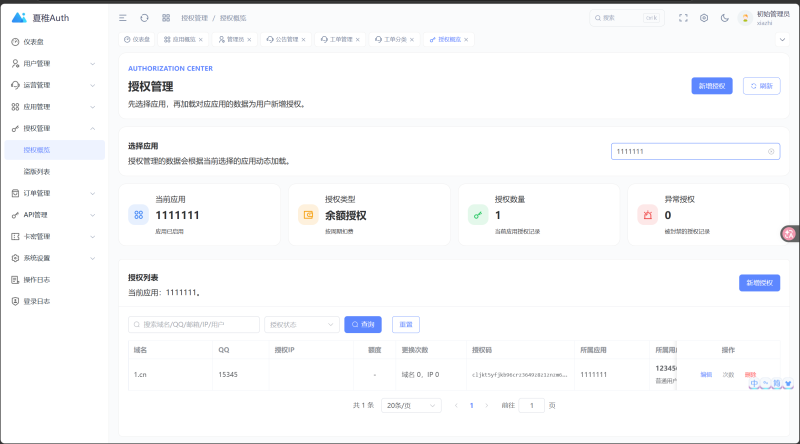Select 授权概览 in the sidebar submenu
Screen dimensions: 800x444
point(54,150)
